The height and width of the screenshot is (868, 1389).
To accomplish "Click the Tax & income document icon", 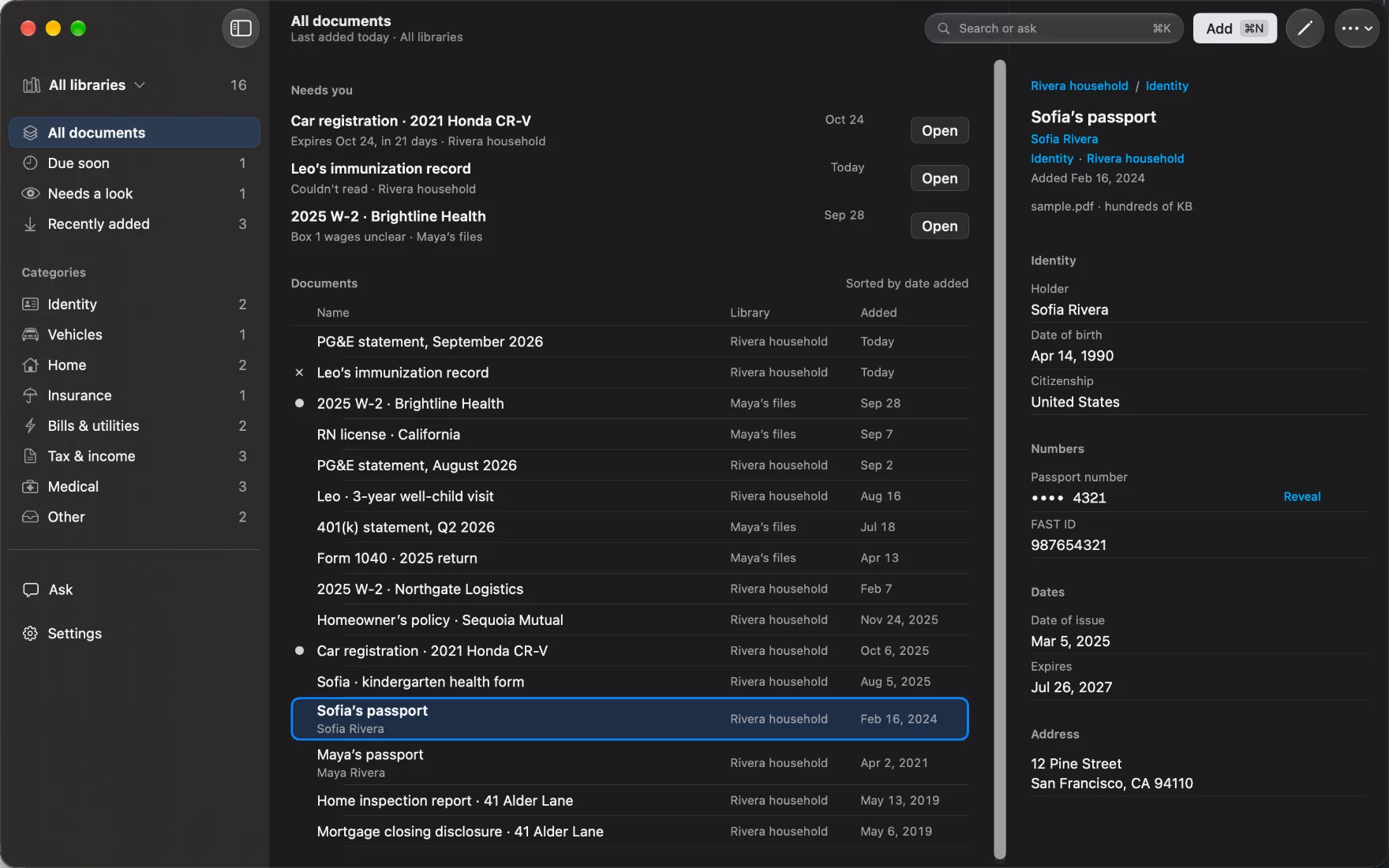I will click(31, 456).
